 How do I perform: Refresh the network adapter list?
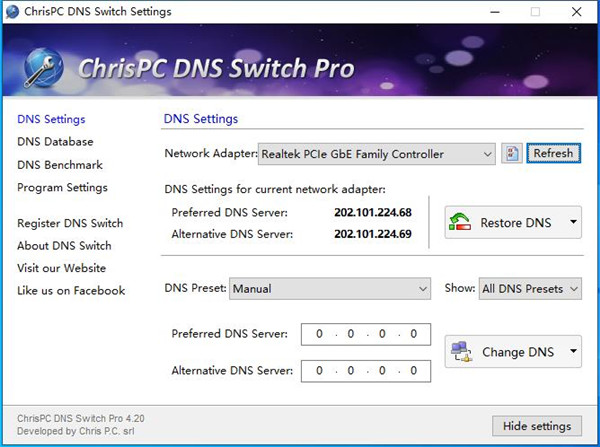coord(553,153)
